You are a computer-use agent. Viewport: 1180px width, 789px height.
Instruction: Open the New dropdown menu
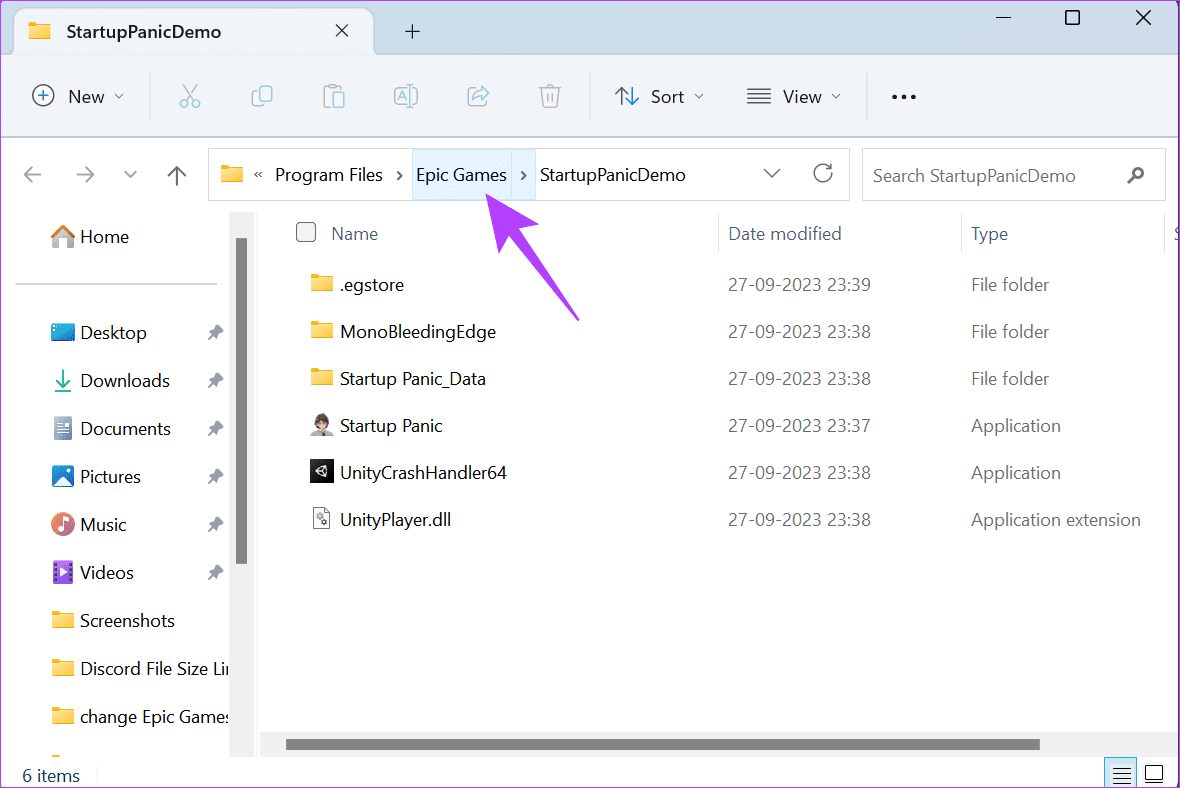click(78, 96)
